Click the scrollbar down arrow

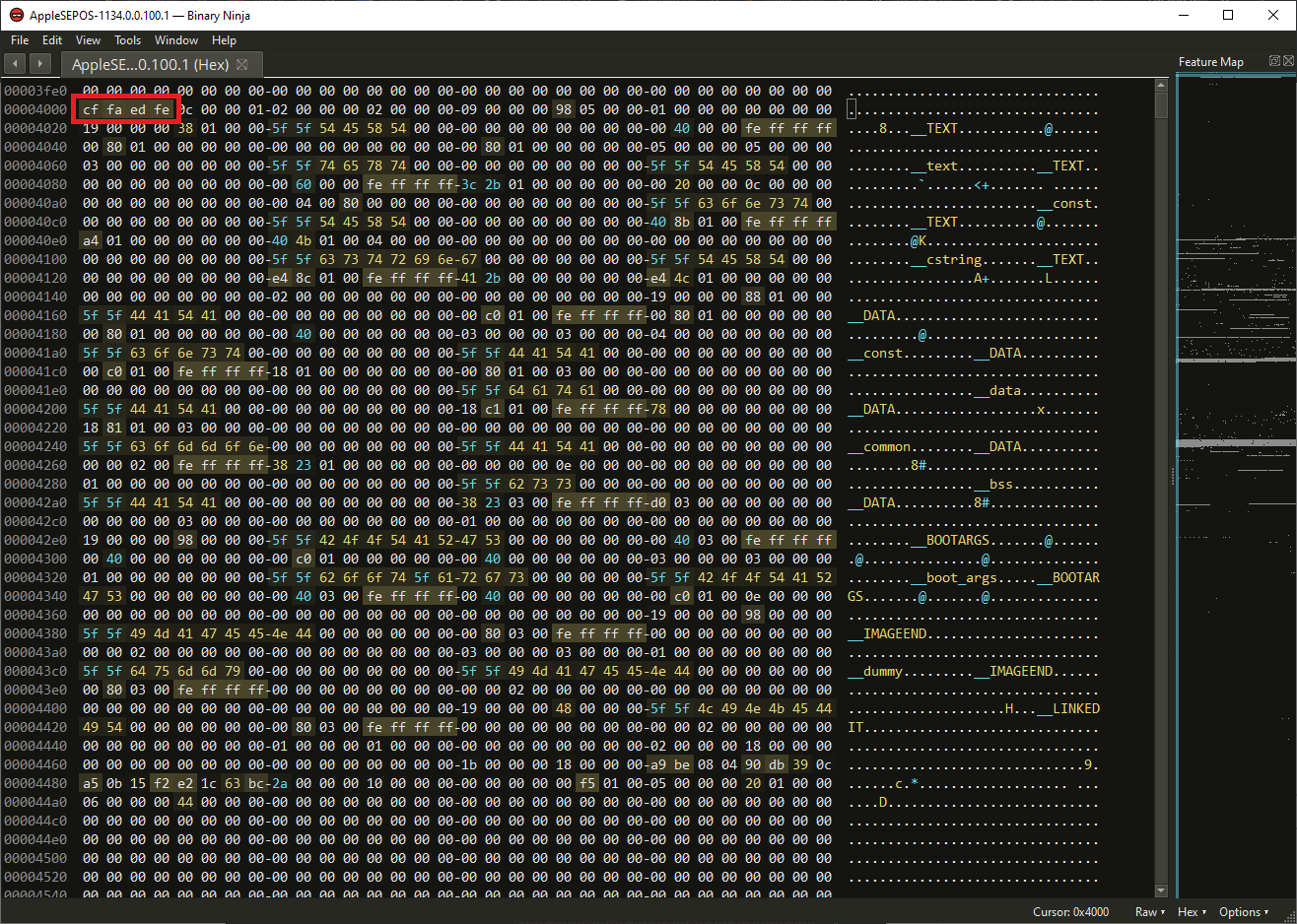coord(1161,890)
